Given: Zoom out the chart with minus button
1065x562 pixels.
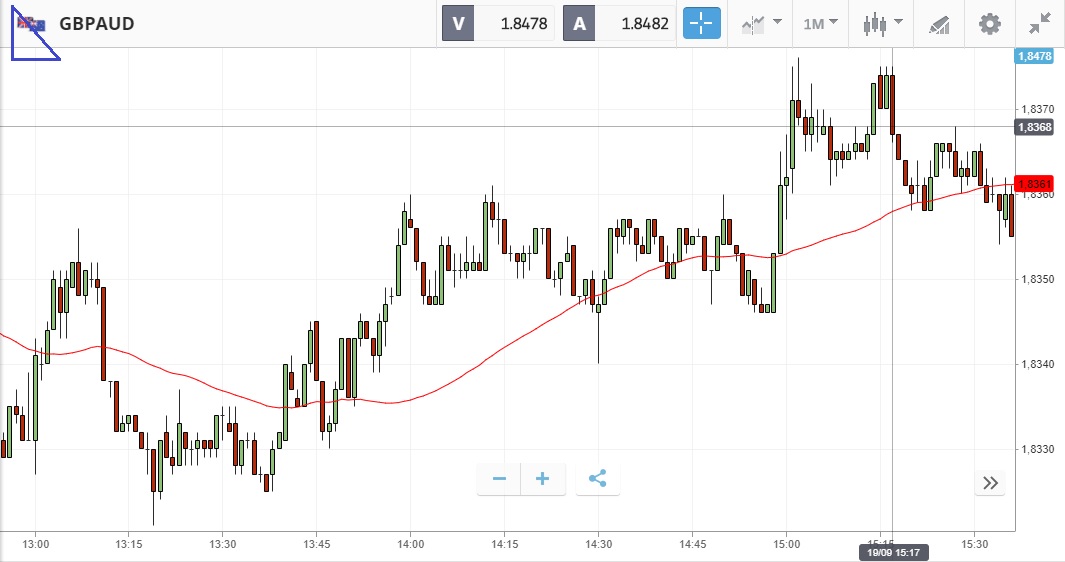Looking at the screenshot, I should (x=499, y=479).
